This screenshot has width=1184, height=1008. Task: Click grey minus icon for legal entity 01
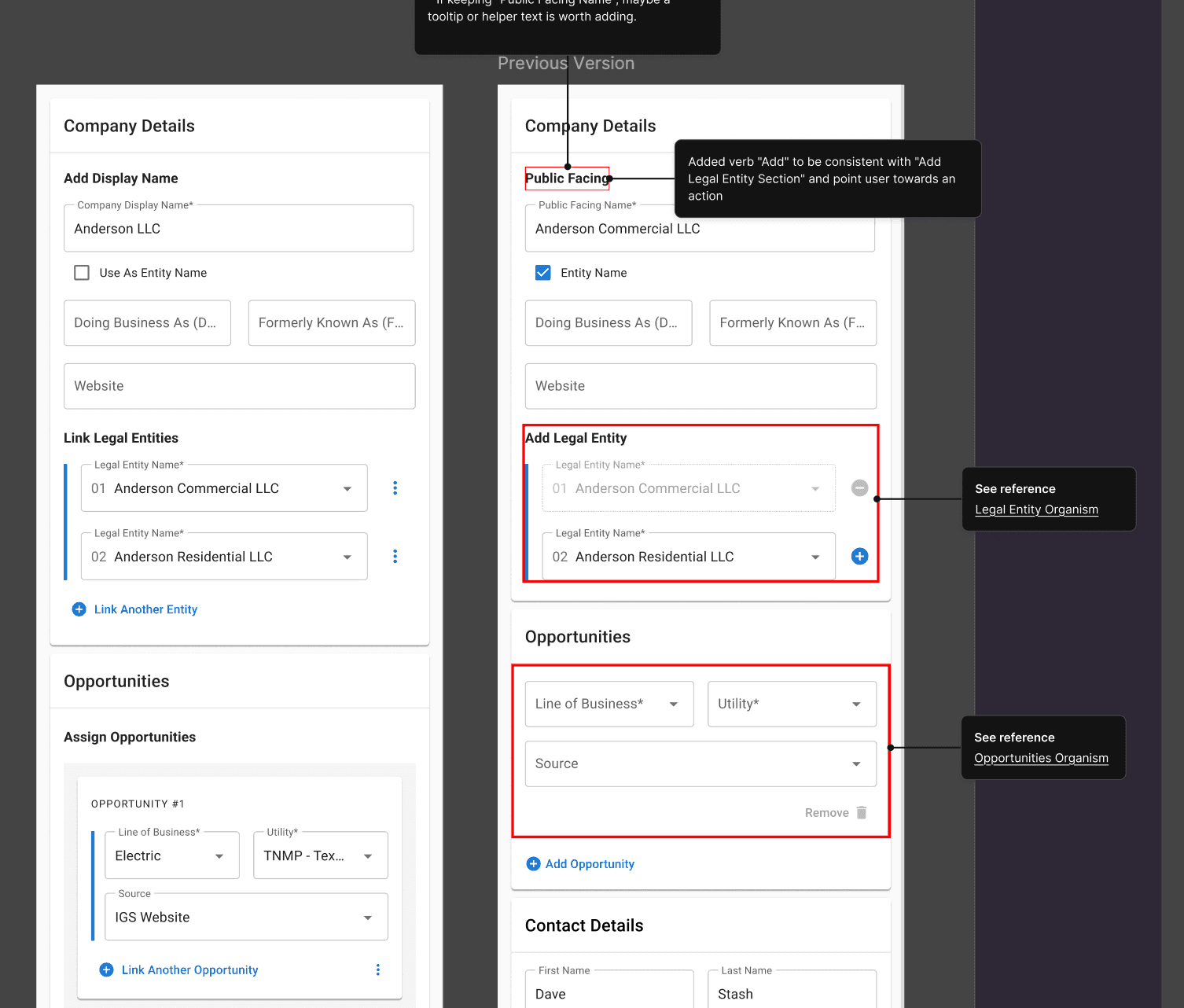[x=860, y=488]
